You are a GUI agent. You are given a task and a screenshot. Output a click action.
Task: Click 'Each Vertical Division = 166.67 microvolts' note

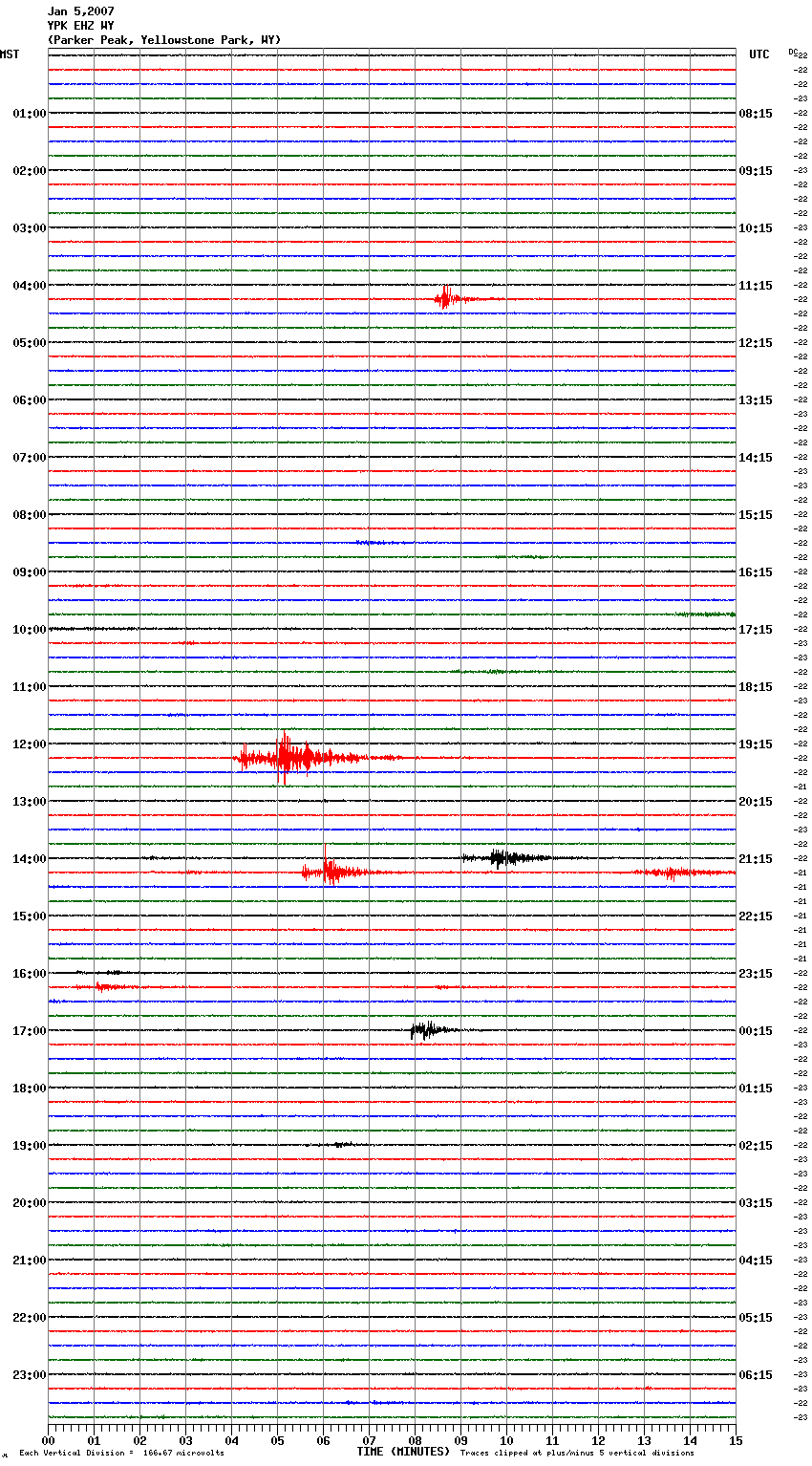click(x=121, y=1454)
